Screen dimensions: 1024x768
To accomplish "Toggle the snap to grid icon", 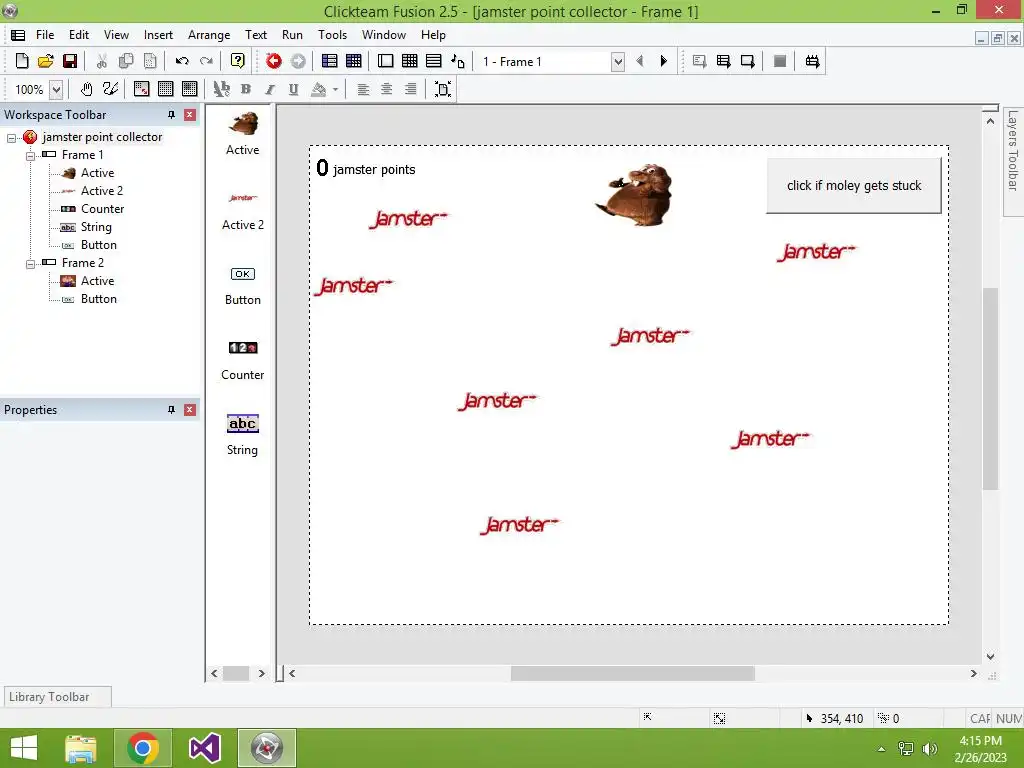I will [x=189, y=89].
